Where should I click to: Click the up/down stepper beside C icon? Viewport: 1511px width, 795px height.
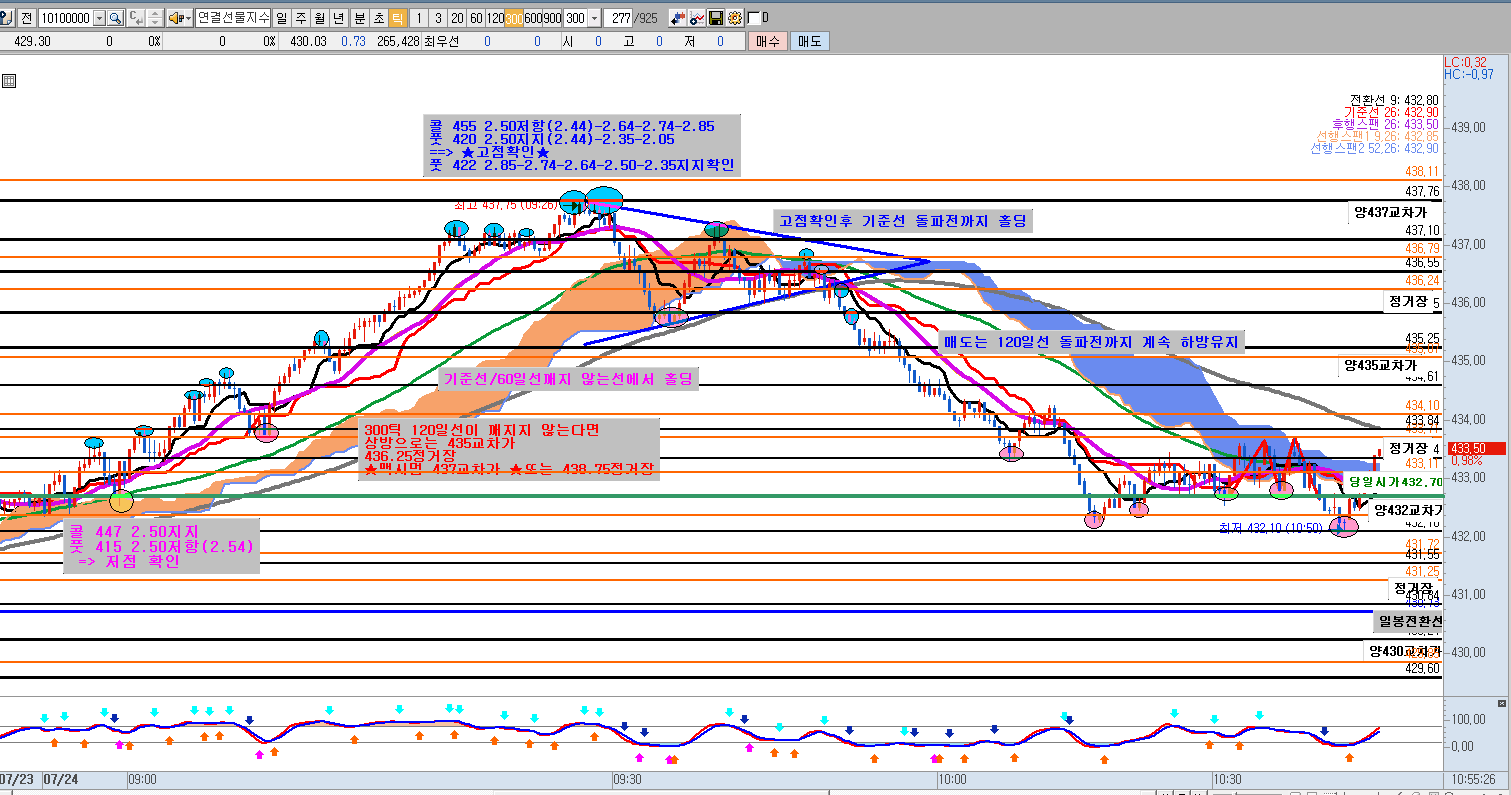pyautogui.click(x=155, y=18)
